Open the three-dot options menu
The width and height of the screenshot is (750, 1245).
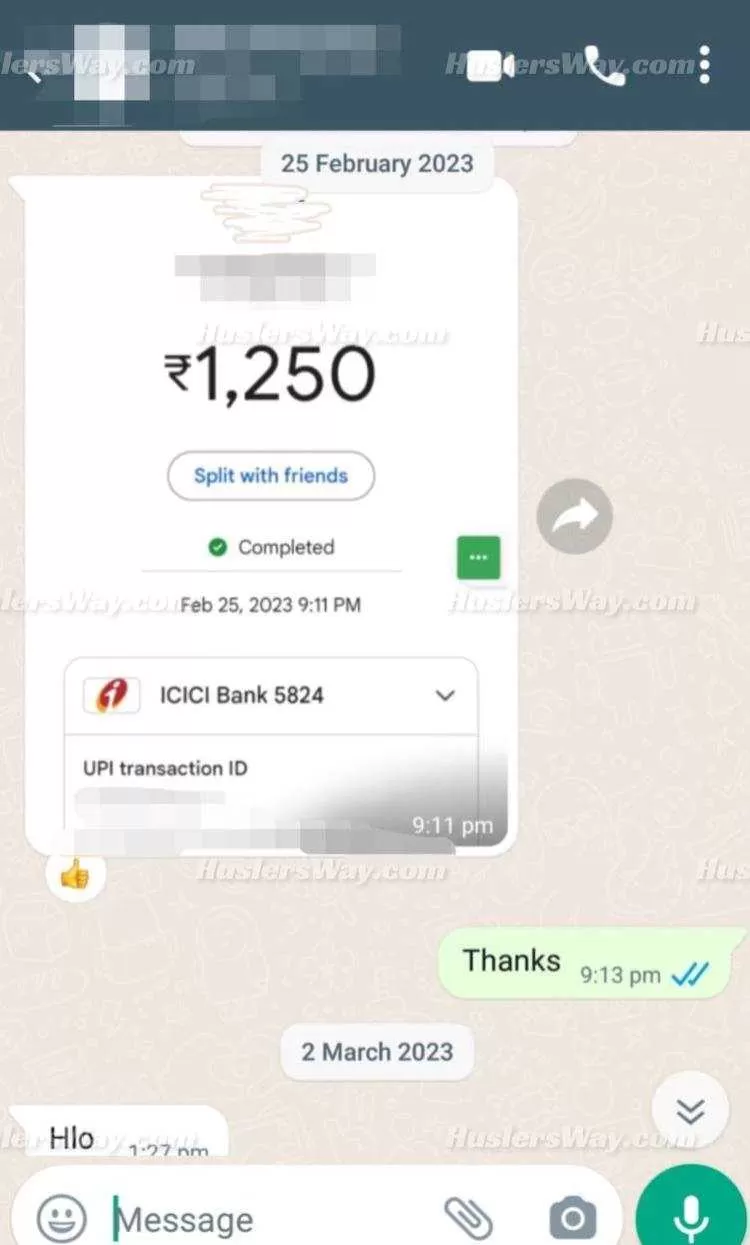pos(705,65)
